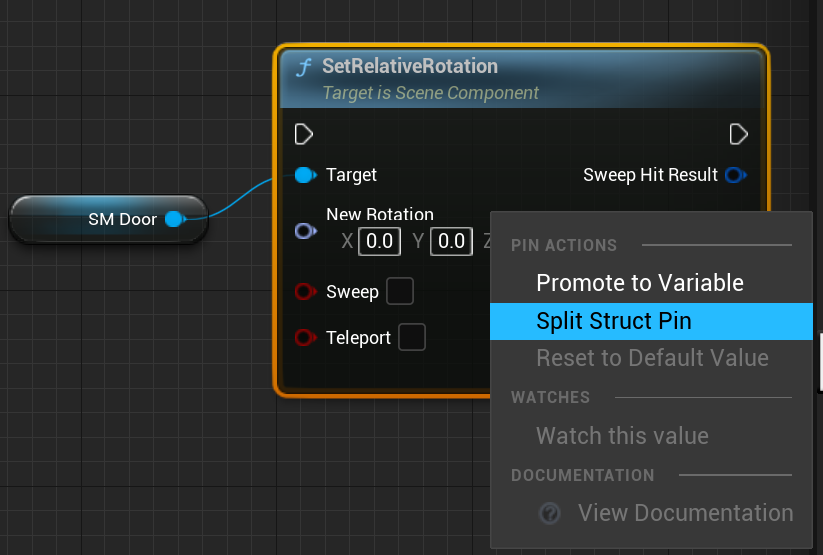Click the SM Door output pin
This screenshot has width=823, height=555.
coord(175,219)
